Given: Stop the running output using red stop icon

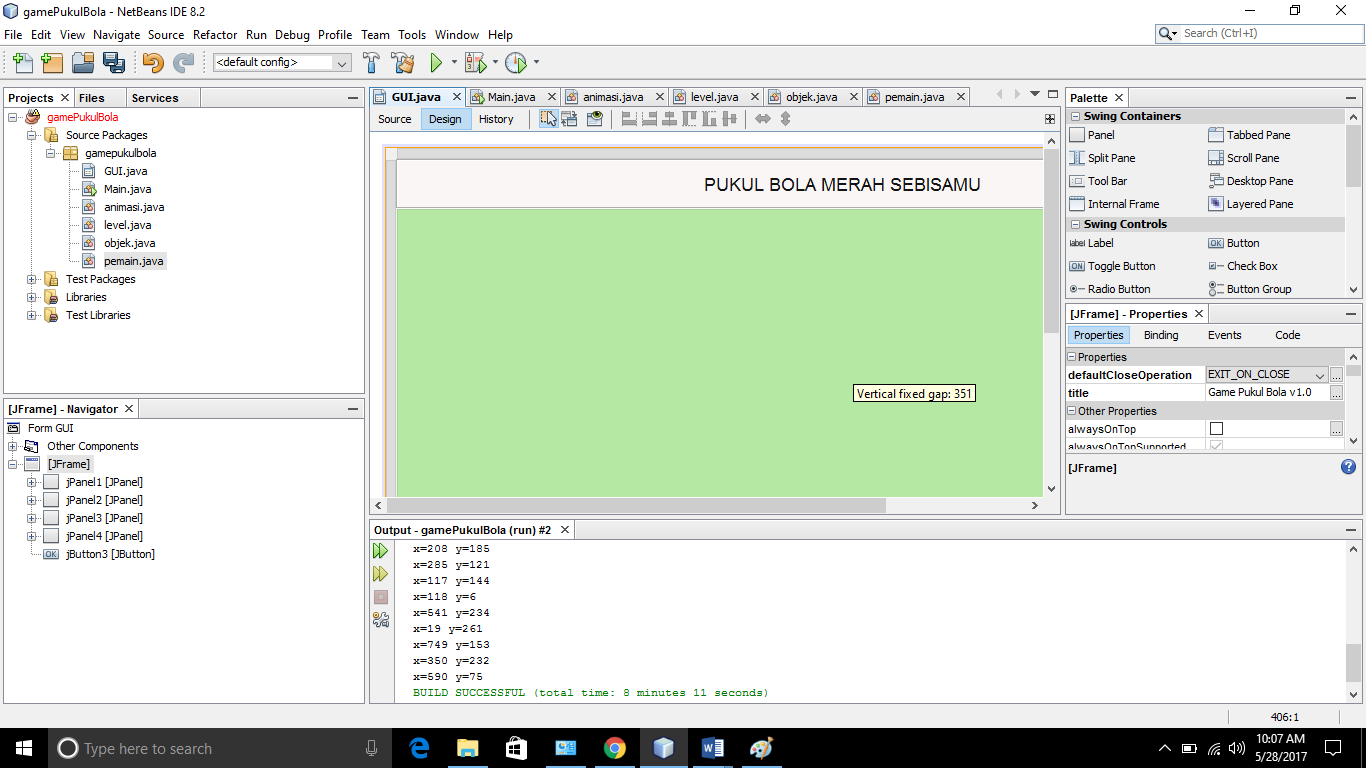Looking at the screenshot, I should pyautogui.click(x=381, y=596).
